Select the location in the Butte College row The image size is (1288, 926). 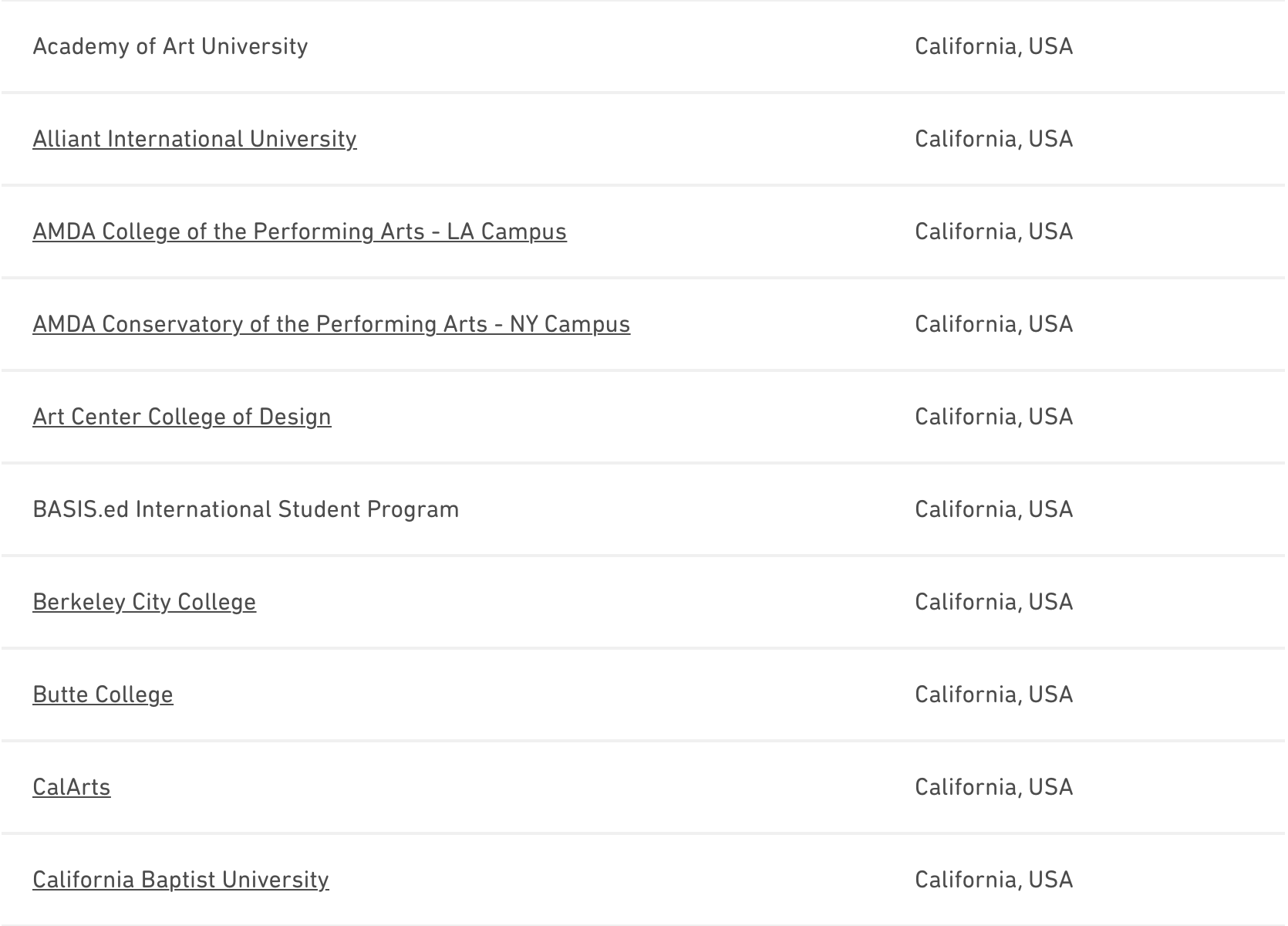point(993,694)
